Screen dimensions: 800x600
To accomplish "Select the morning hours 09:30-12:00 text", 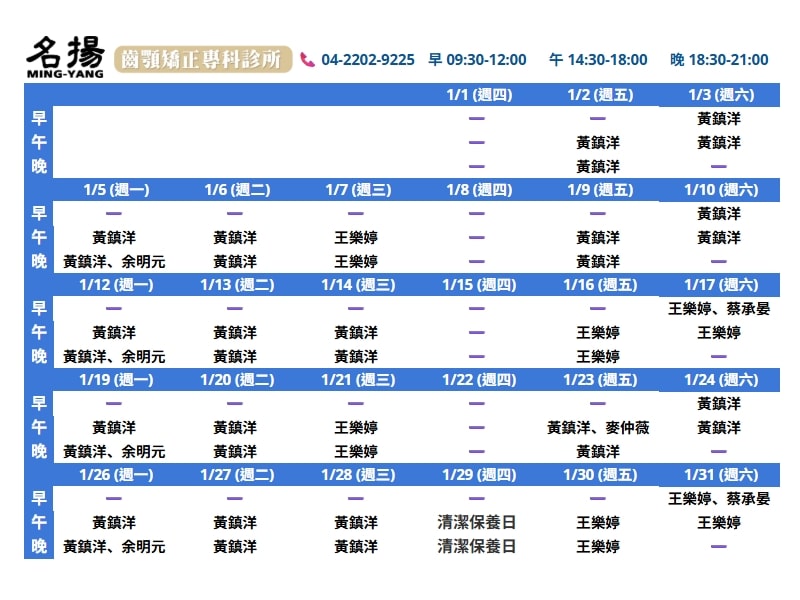I will [478, 60].
